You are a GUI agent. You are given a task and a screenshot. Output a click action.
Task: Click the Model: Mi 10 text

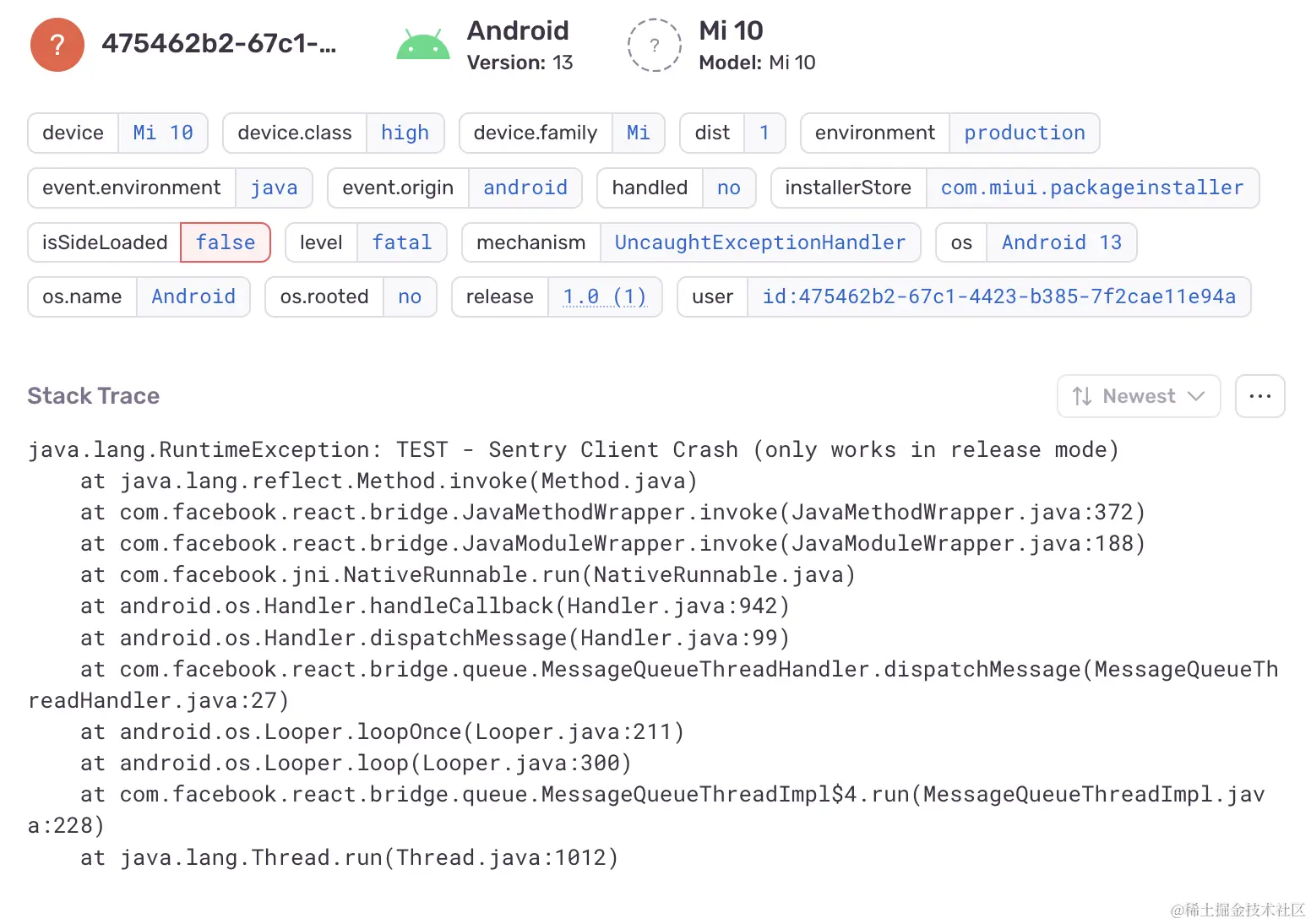point(757,63)
